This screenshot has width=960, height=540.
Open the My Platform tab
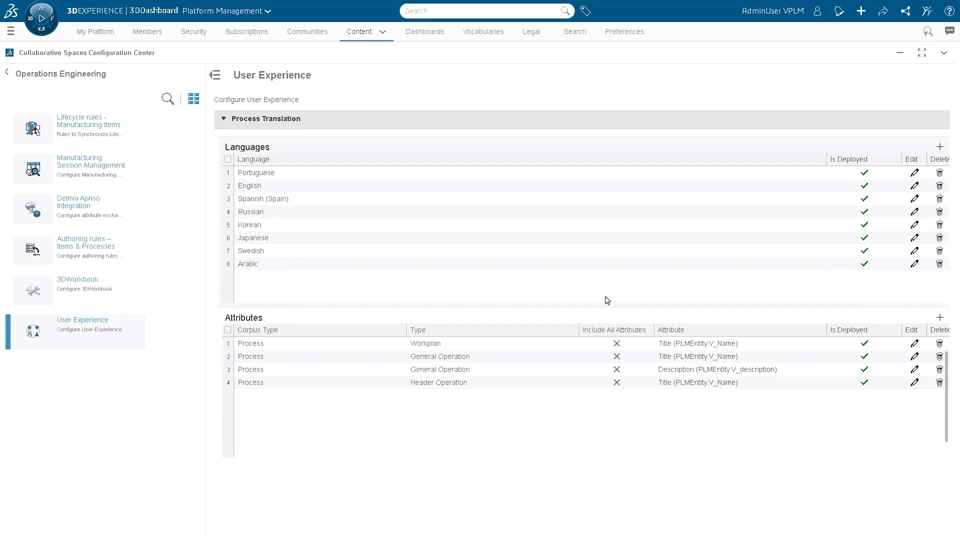[95, 31]
